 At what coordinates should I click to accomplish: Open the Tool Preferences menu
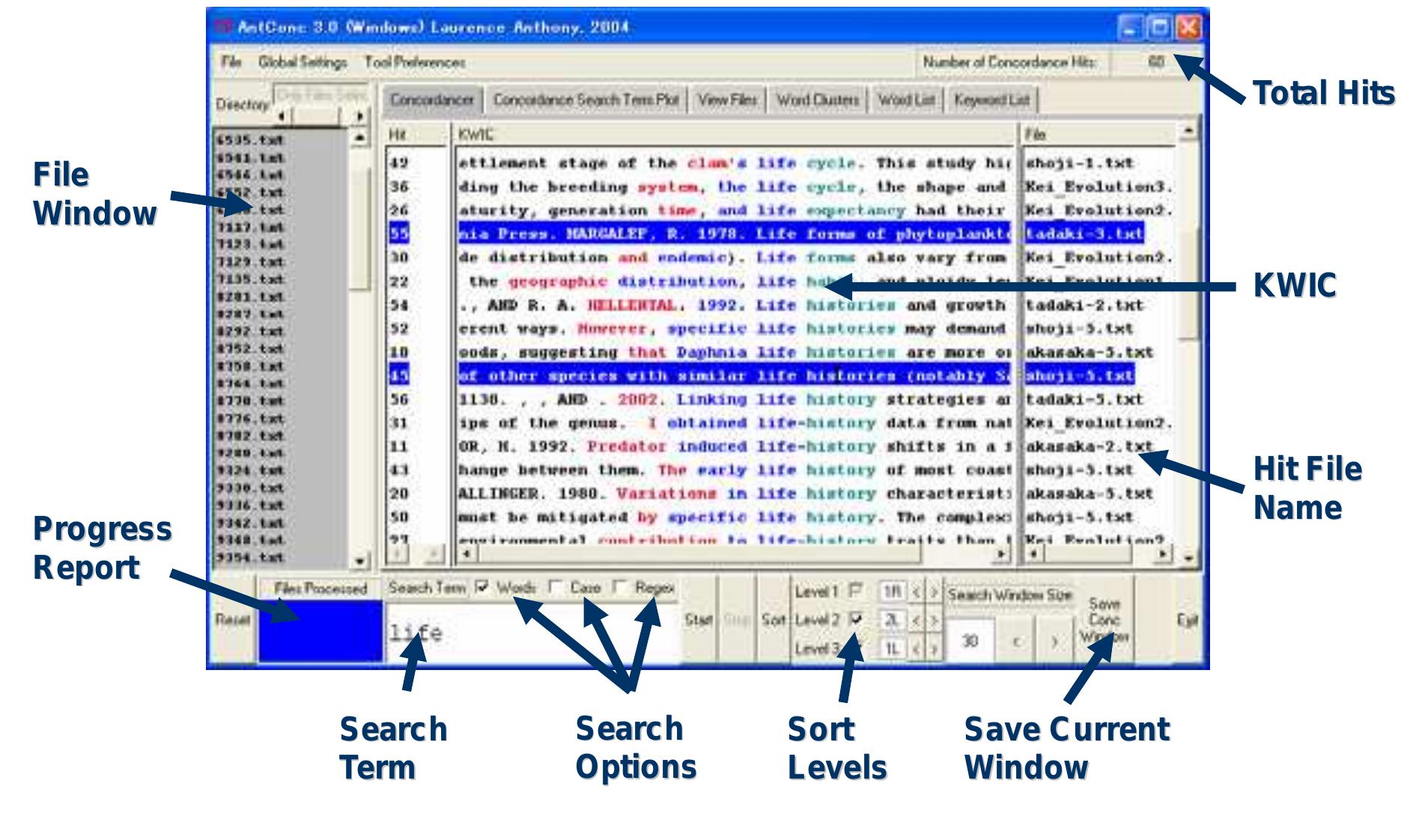415,62
